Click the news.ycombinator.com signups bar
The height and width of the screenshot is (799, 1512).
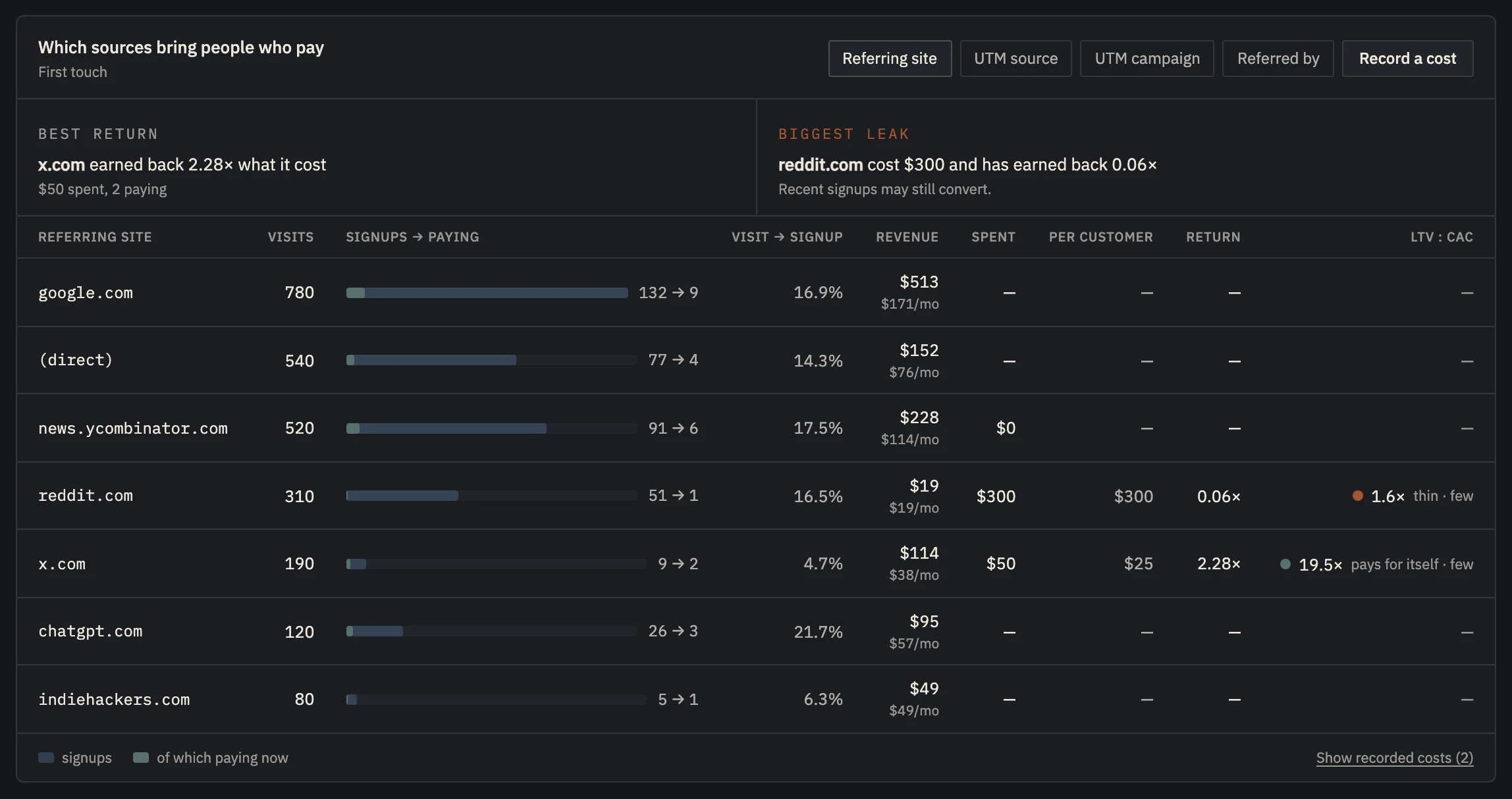pos(446,428)
